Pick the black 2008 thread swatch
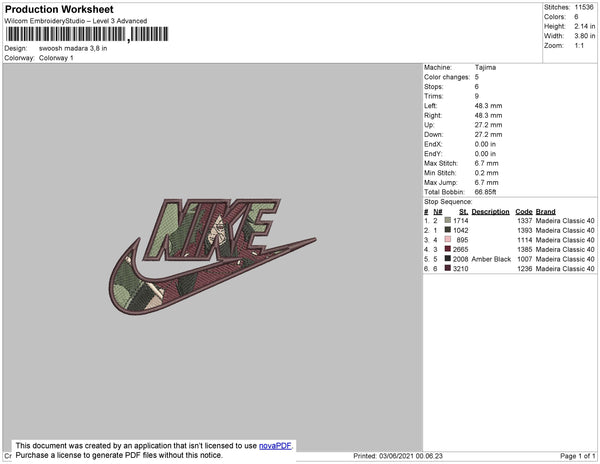600x464 pixels. tap(448, 259)
